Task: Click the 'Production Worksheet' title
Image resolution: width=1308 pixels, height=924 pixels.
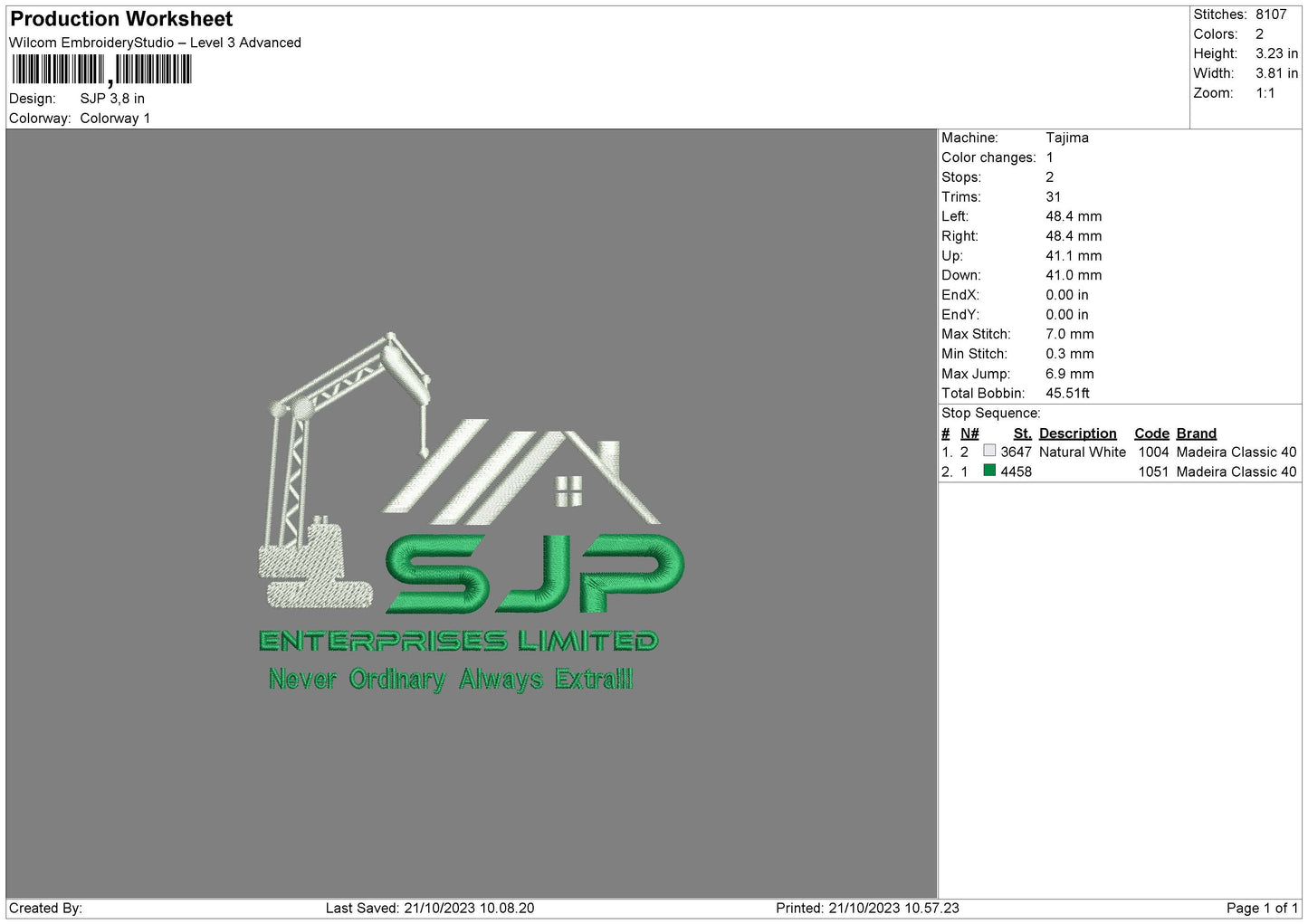Action: (x=121, y=19)
